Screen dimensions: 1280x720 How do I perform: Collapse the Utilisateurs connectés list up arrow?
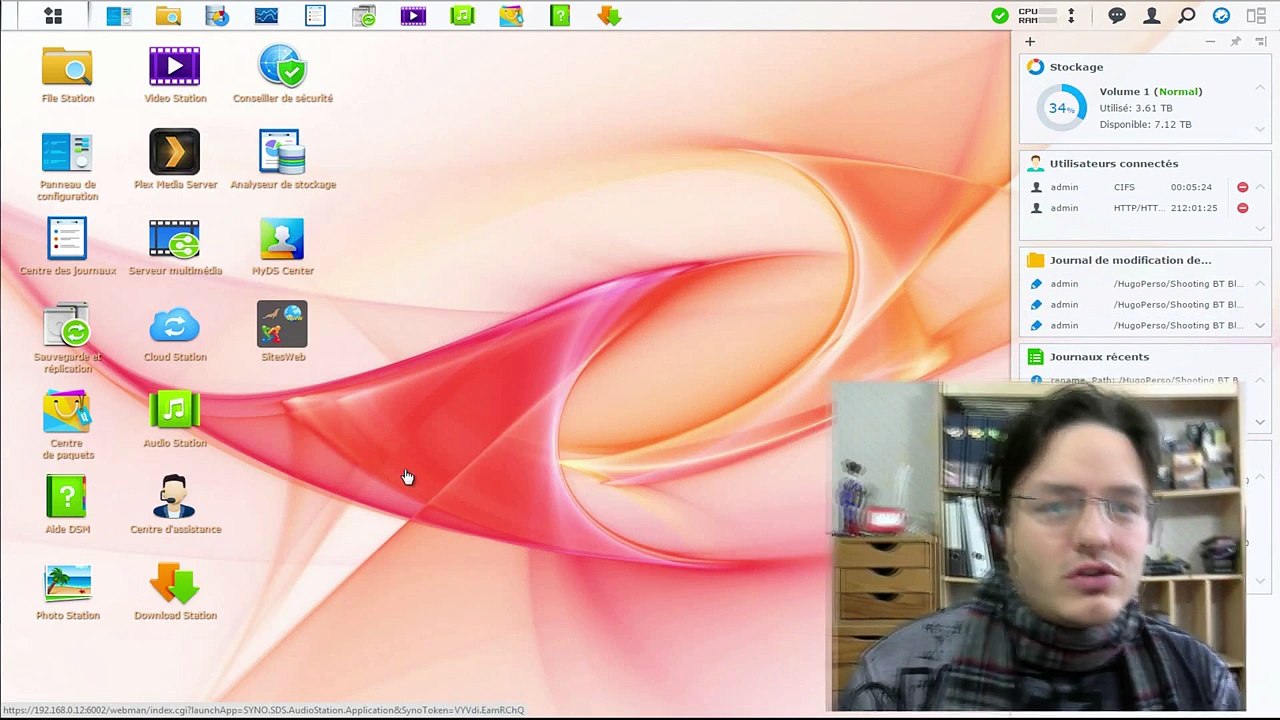coord(1260,187)
